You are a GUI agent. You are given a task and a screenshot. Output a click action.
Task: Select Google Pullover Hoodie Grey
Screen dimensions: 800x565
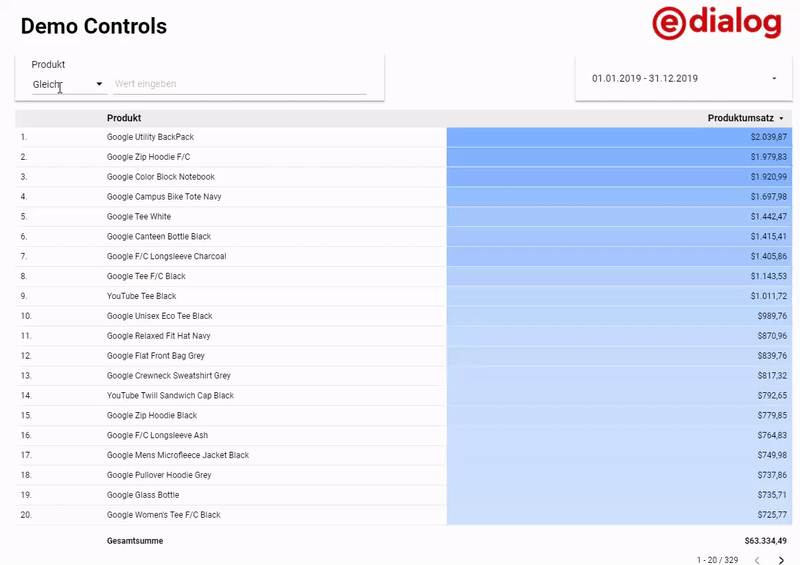pos(159,475)
